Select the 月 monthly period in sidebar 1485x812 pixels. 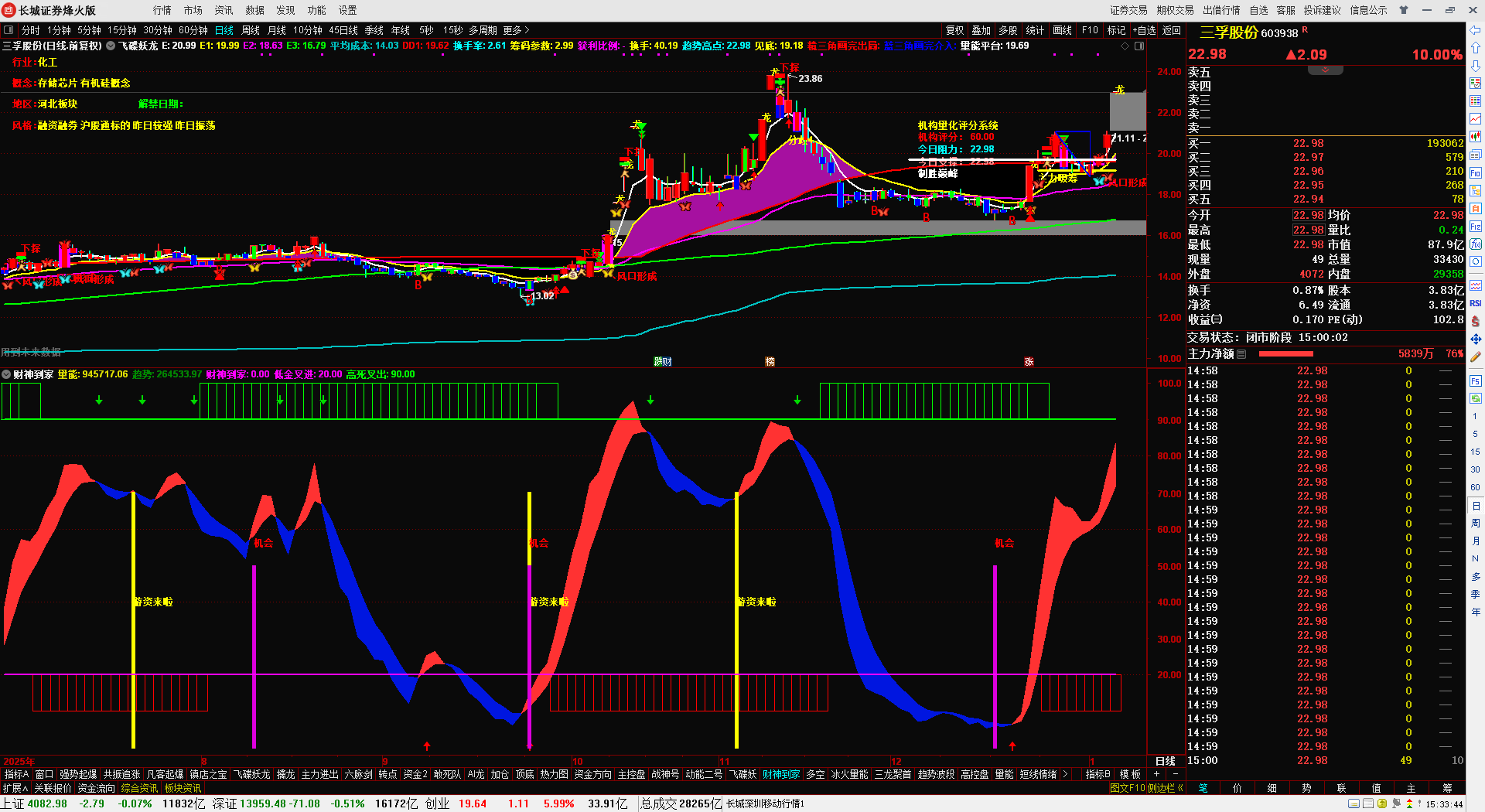(1476, 541)
